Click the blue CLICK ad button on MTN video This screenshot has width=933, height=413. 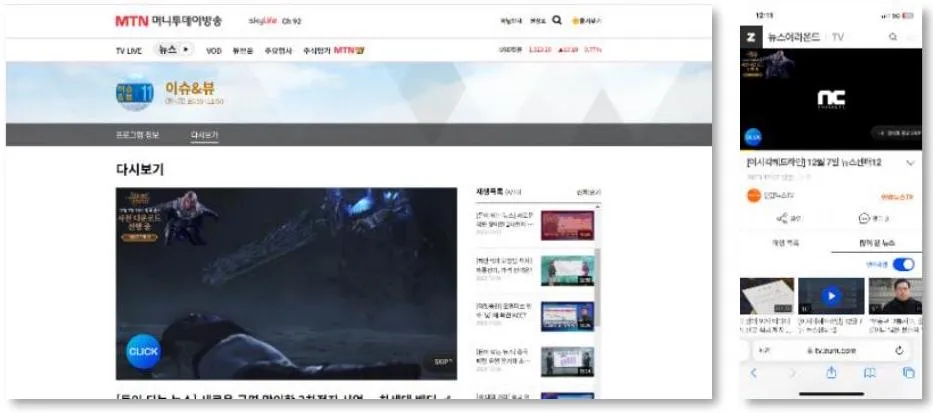[x=143, y=351]
